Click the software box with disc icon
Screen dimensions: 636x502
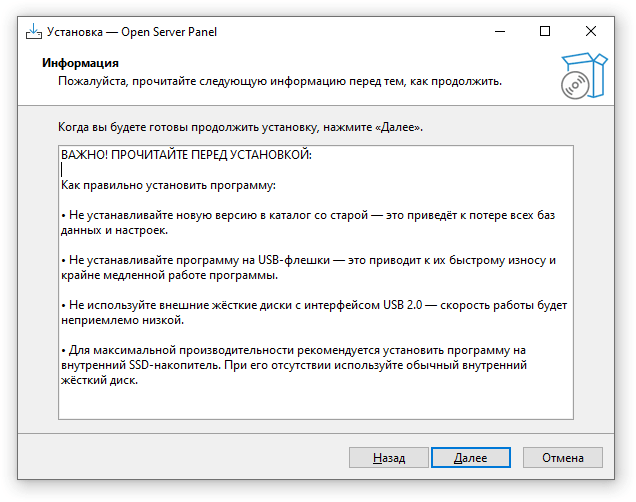click(x=584, y=76)
